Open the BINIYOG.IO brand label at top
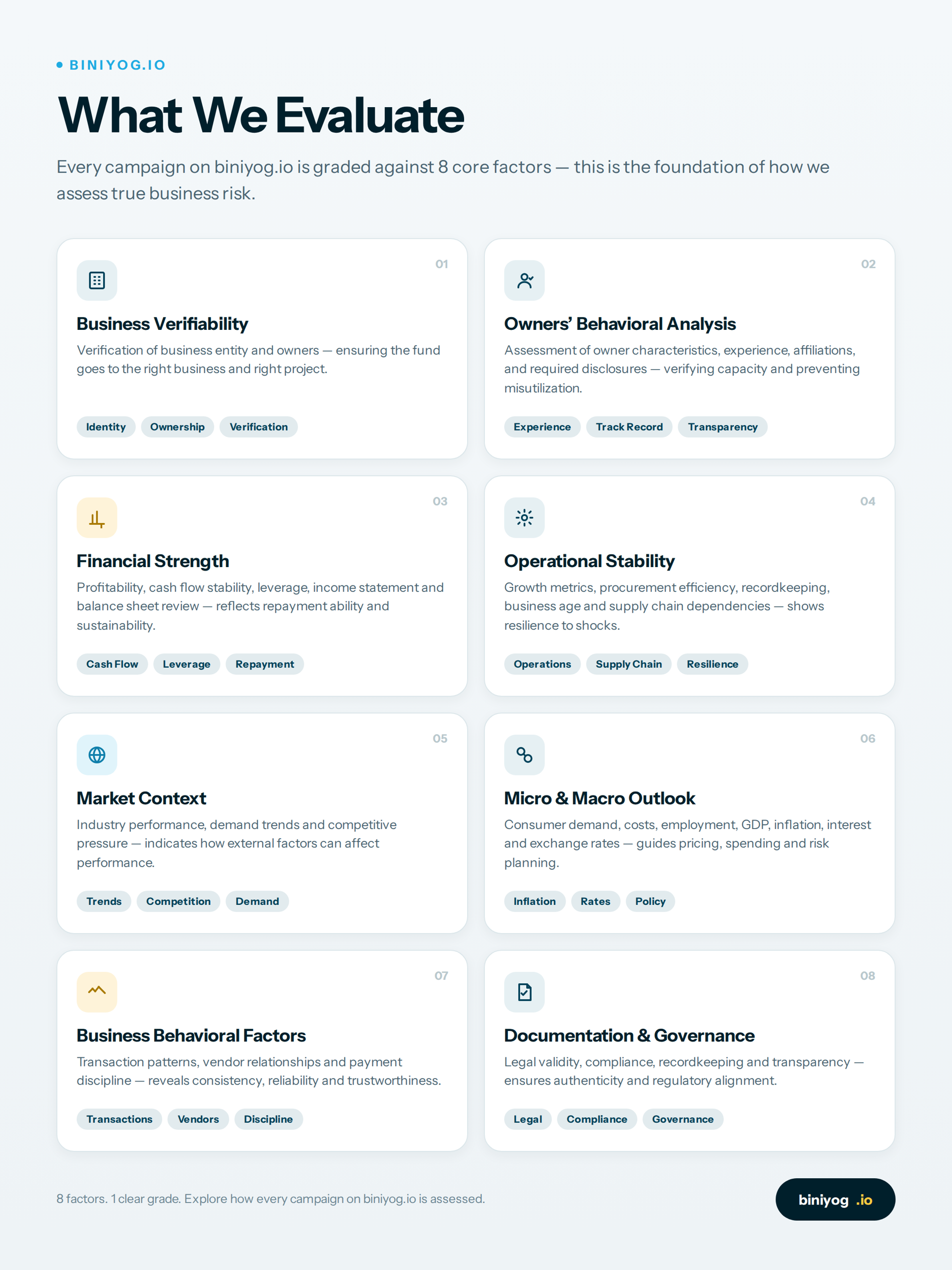This screenshot has height=1270, width=952. click(112, 65)
